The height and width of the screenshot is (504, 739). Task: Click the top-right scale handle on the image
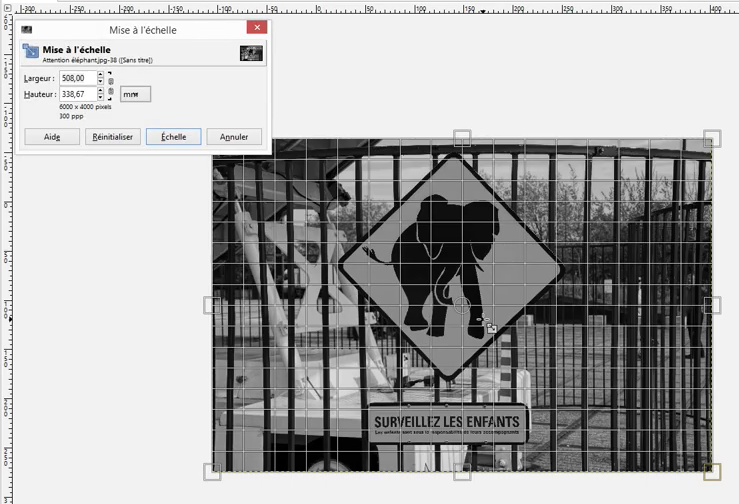[711, 138]
